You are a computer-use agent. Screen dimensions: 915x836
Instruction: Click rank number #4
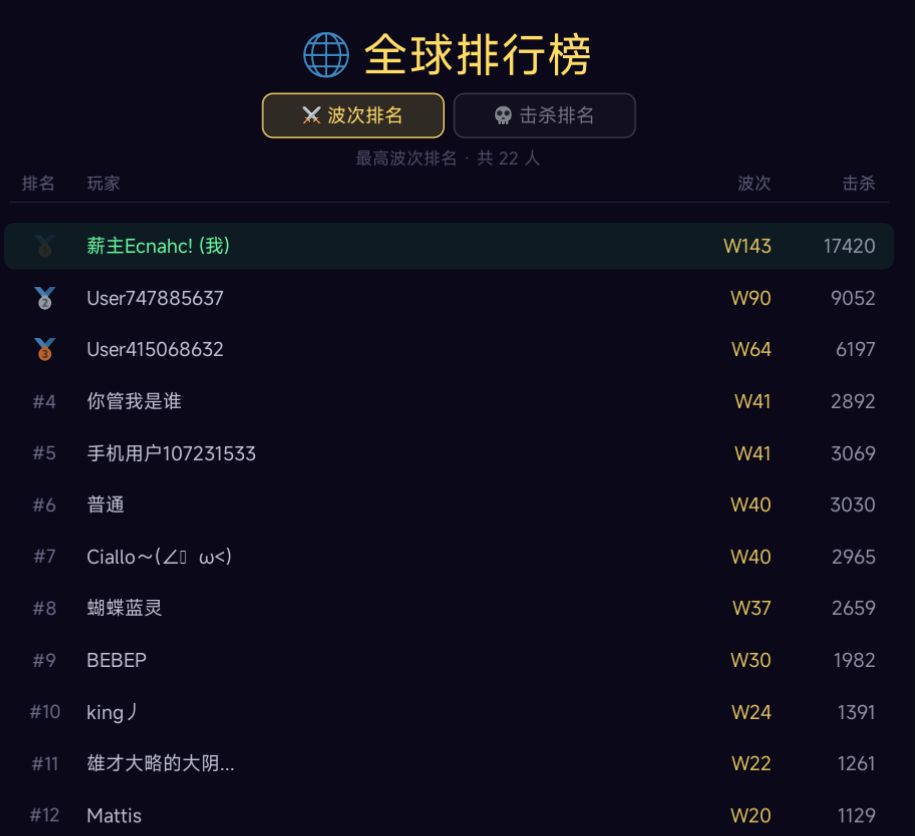44,401
